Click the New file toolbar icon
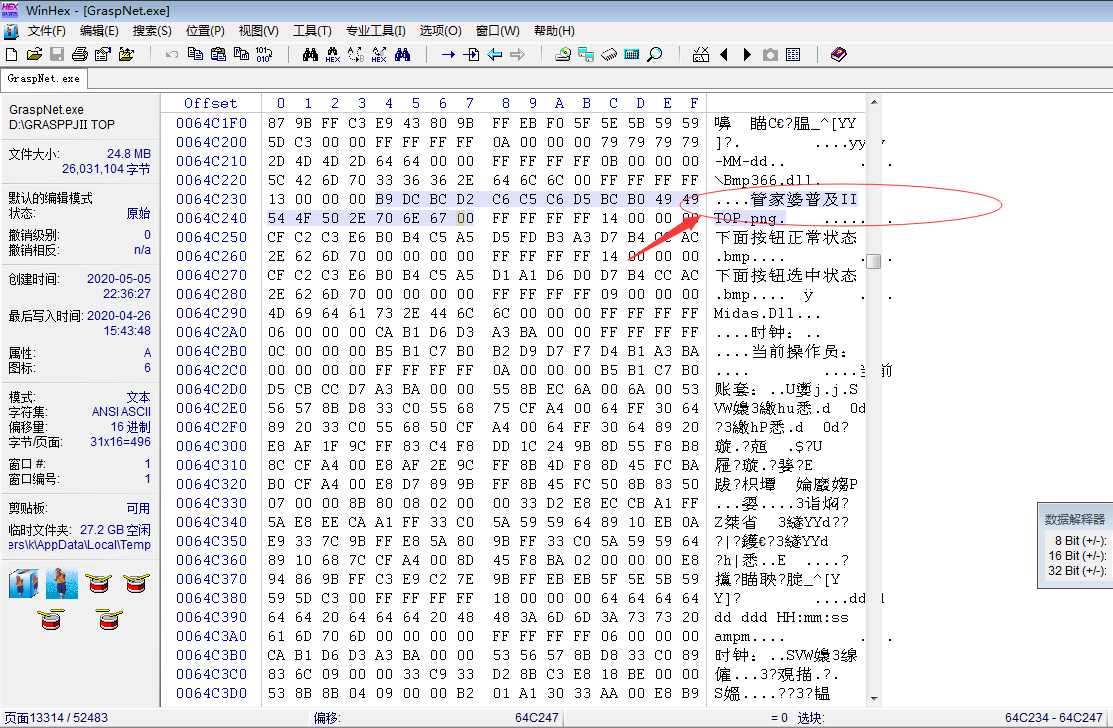Image resolution: width=1113 pixels, height=728 pixels. 11,55
